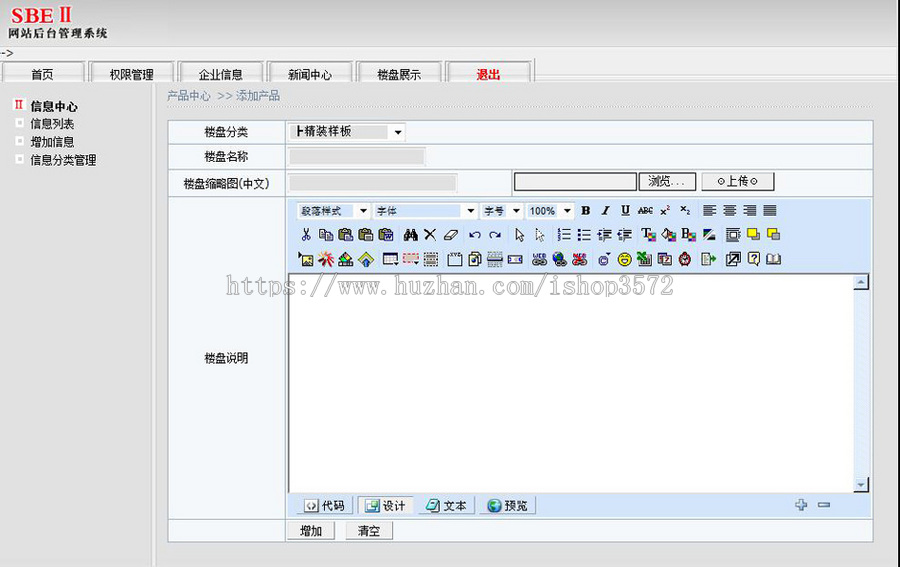Insert a smiley emoticon

624,259
